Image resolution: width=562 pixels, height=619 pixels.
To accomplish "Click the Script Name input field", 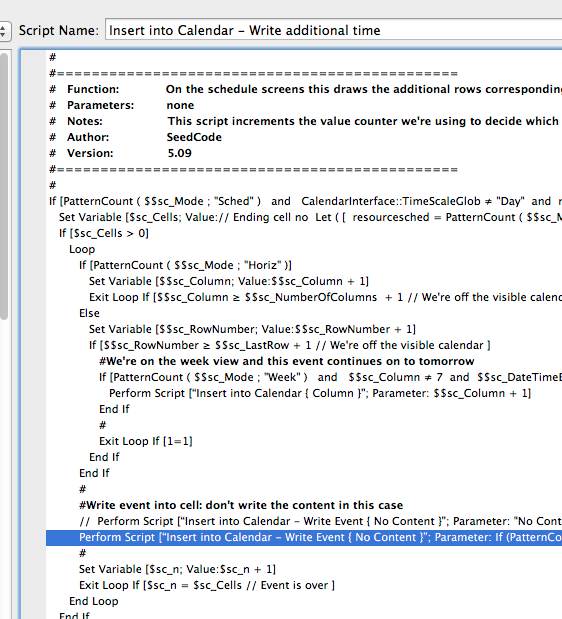I will click(x=333, y=30).
